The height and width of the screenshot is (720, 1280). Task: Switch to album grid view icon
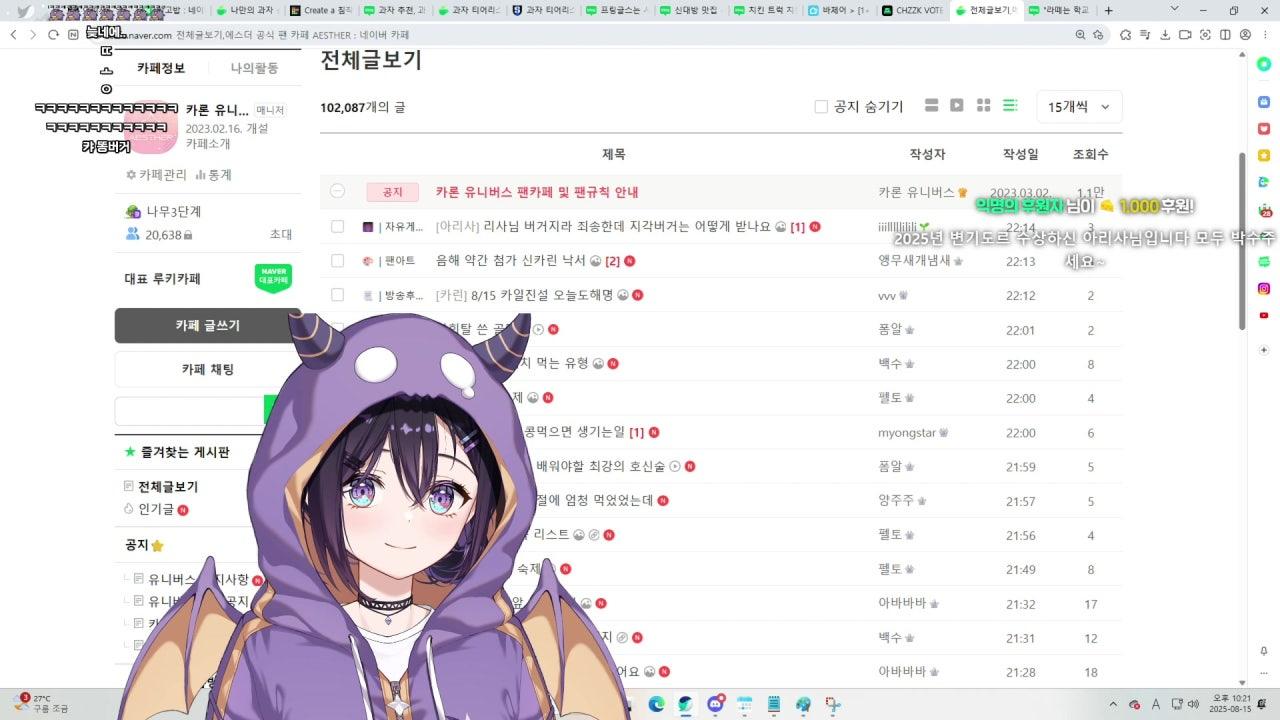click(x=983, y=106)
